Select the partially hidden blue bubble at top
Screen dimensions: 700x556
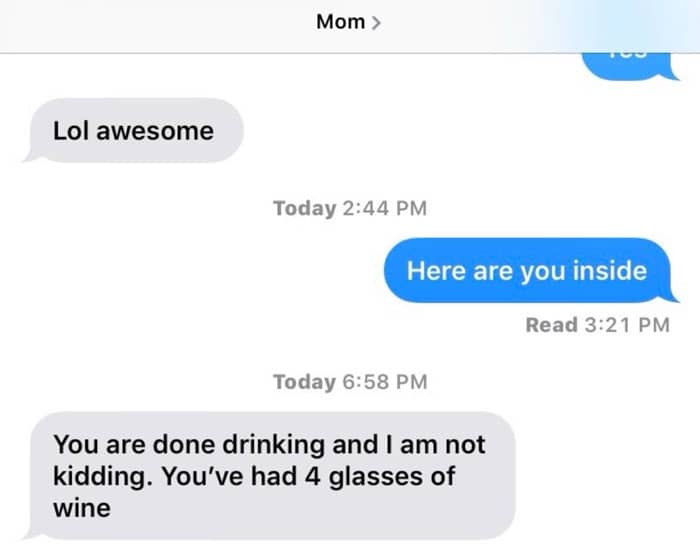[x=630, y=63]
